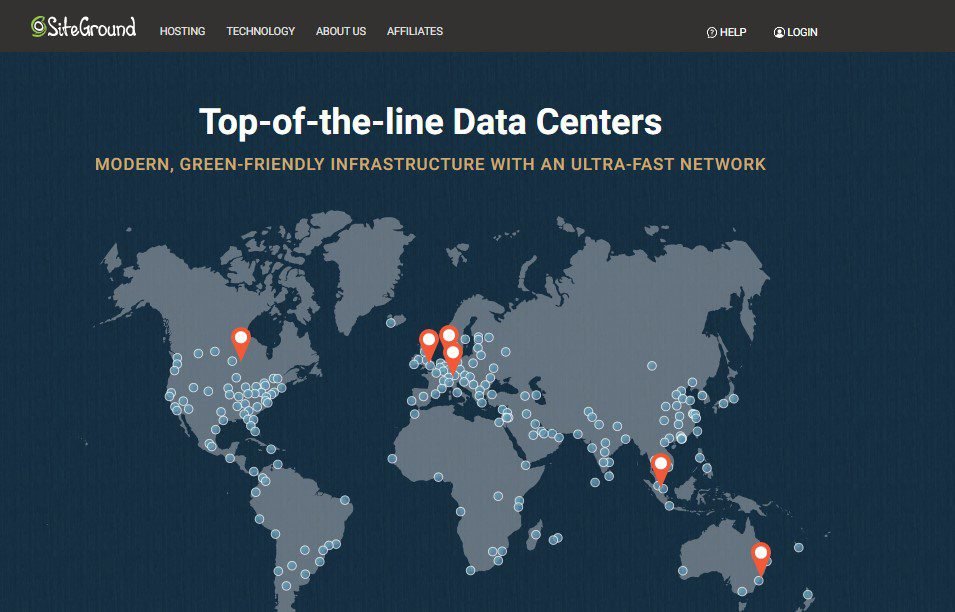This screenshot has width=955, height=612.
Task: Click the Iceland CDN location dot
Action: point(391,323)
